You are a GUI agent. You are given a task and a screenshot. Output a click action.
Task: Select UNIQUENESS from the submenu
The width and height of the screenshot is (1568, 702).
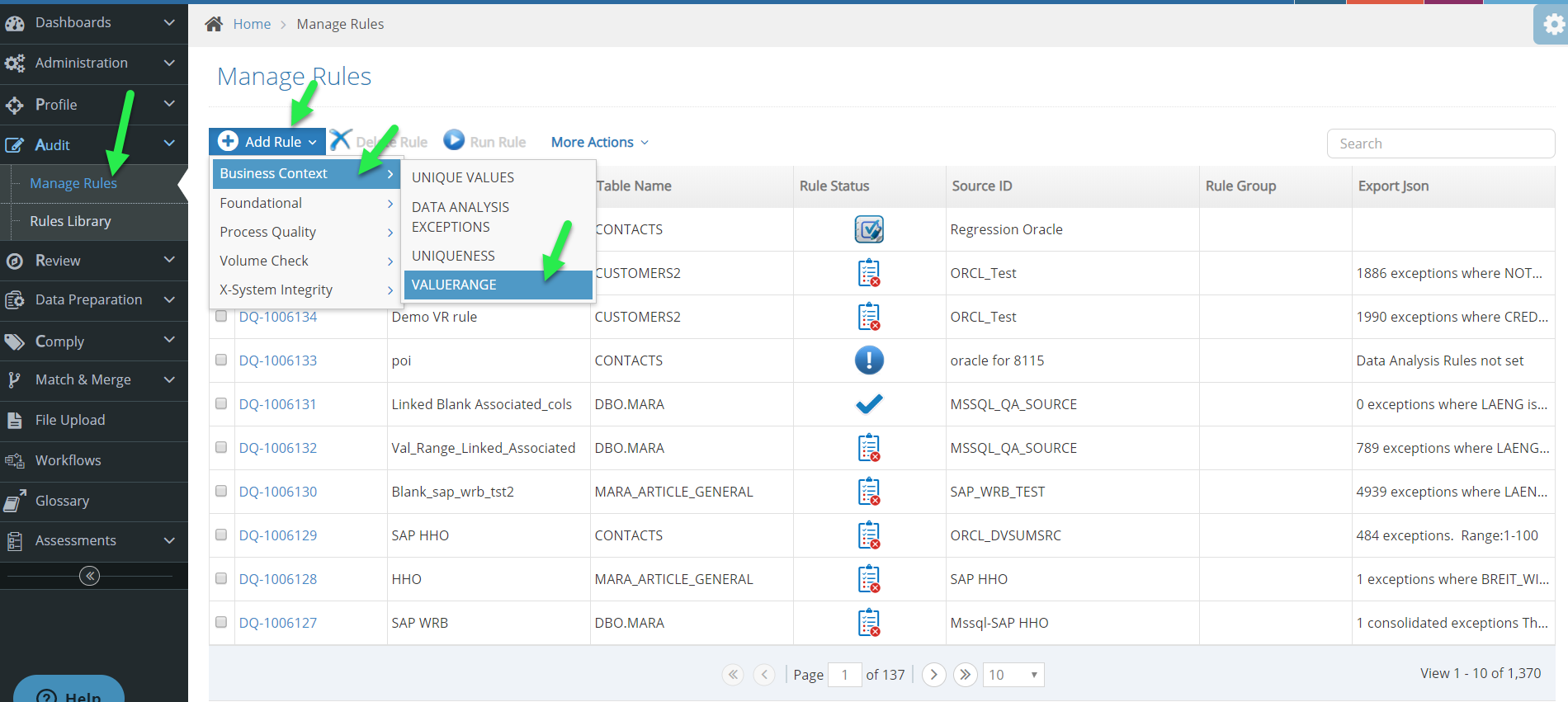pos(498,256)
